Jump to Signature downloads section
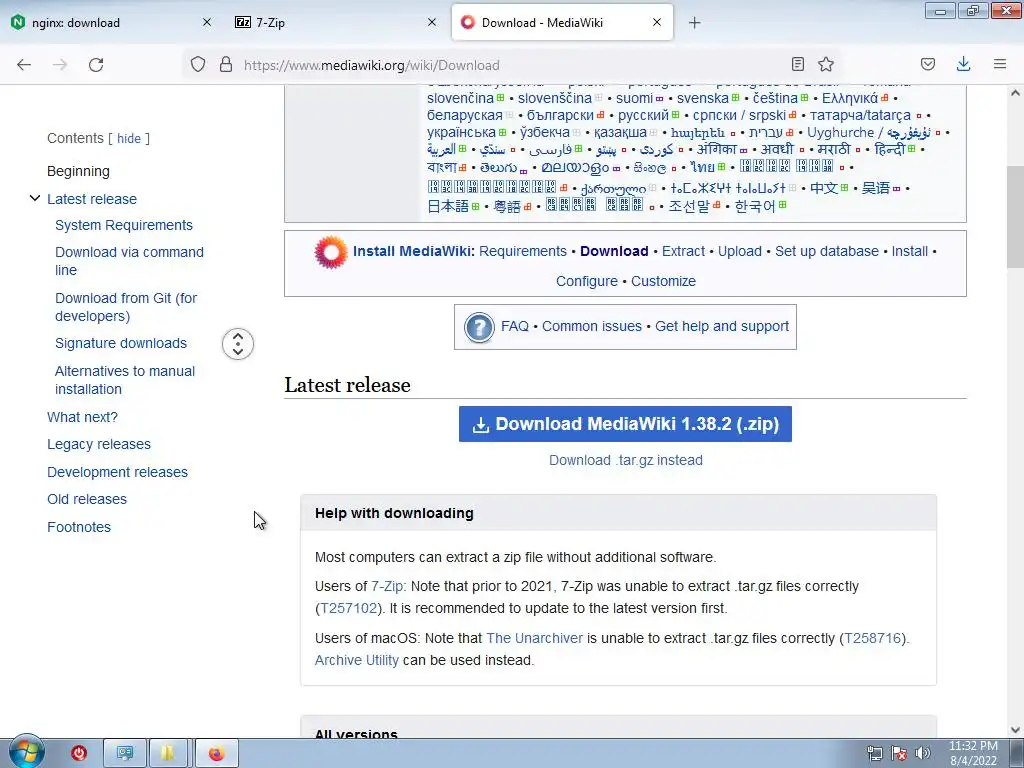 [x=121, y=343]
